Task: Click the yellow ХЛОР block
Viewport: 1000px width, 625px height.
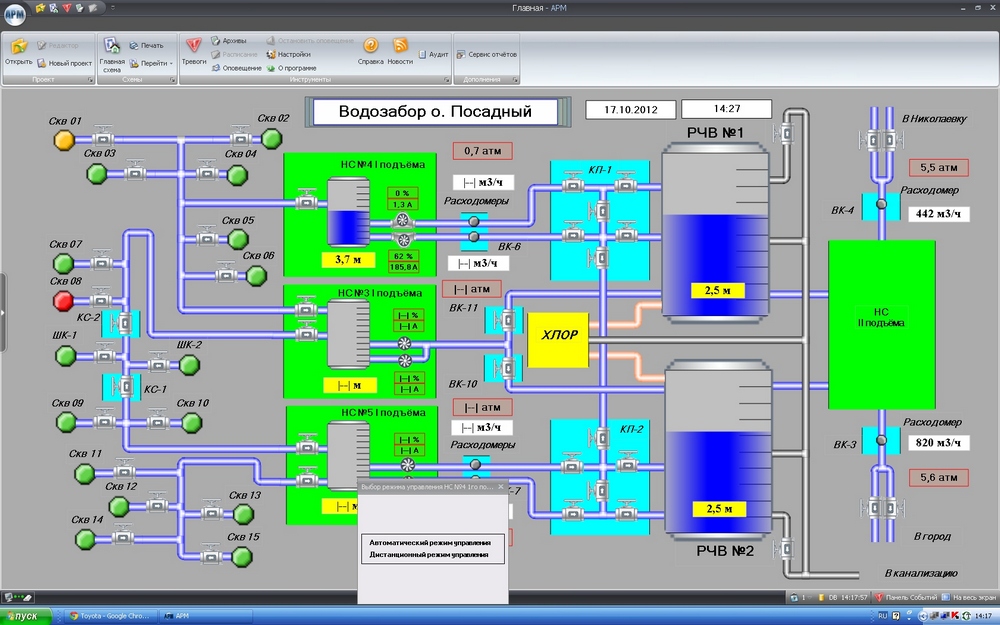Action: (558, 335)
